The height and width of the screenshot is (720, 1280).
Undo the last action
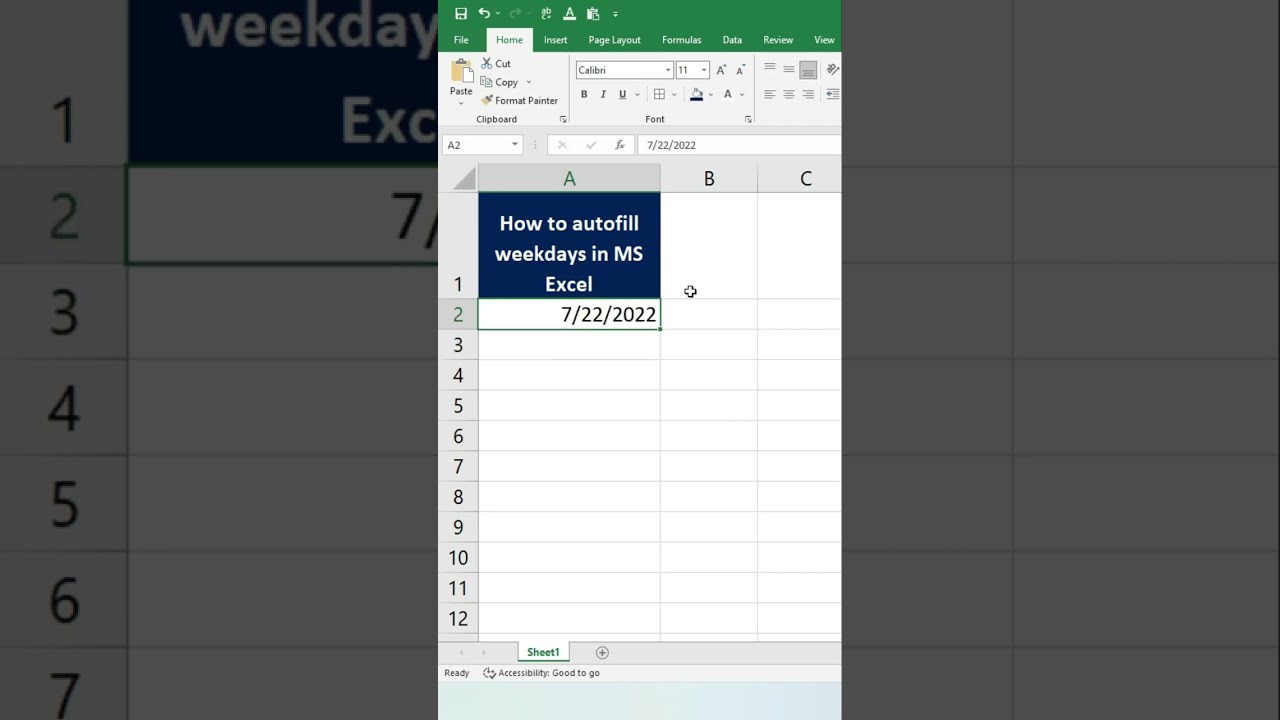click(x=484, y=14)
